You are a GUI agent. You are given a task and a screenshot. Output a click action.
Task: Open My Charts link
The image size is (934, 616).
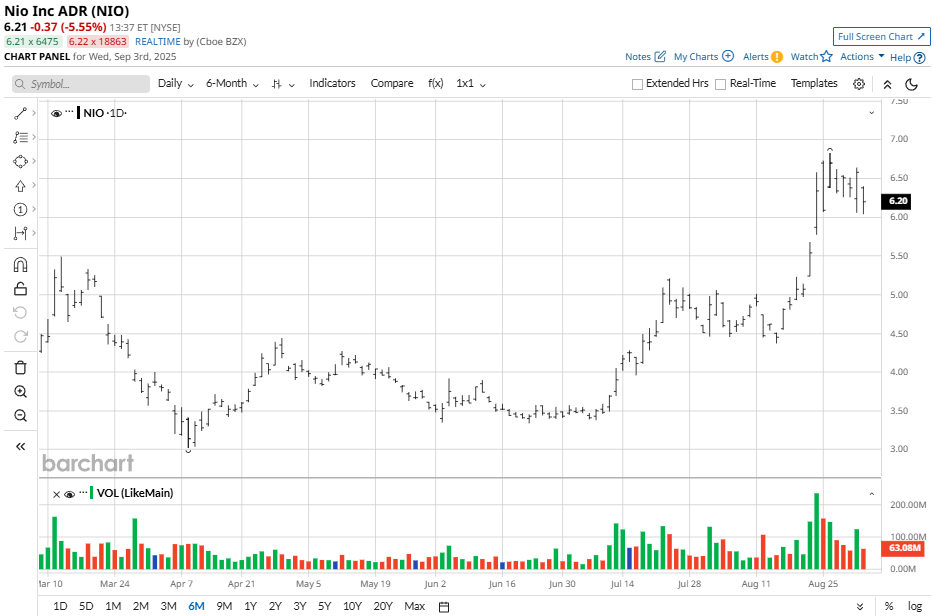[703, 57]
